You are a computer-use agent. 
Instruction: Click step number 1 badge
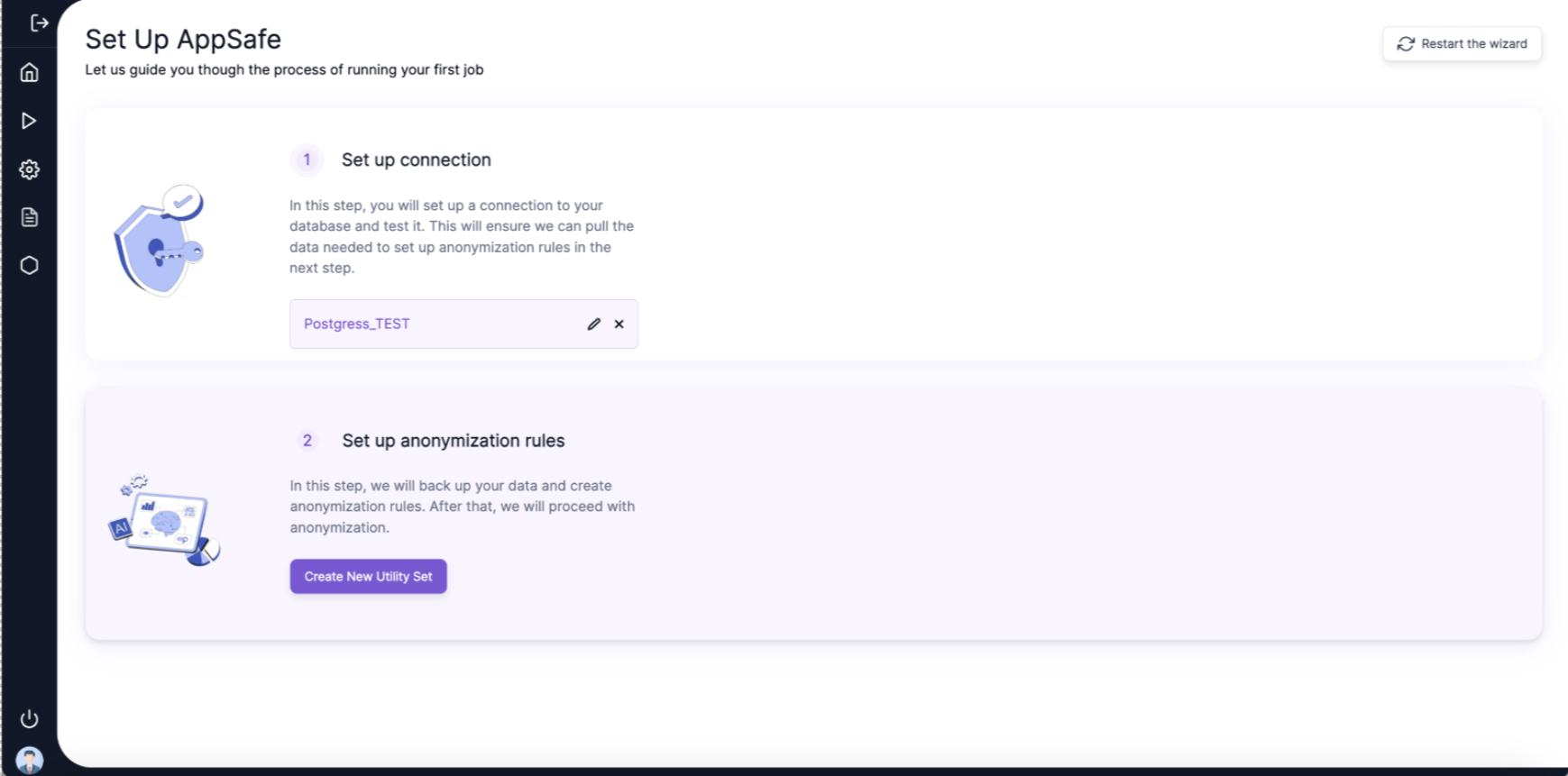(x=307, y=160)
